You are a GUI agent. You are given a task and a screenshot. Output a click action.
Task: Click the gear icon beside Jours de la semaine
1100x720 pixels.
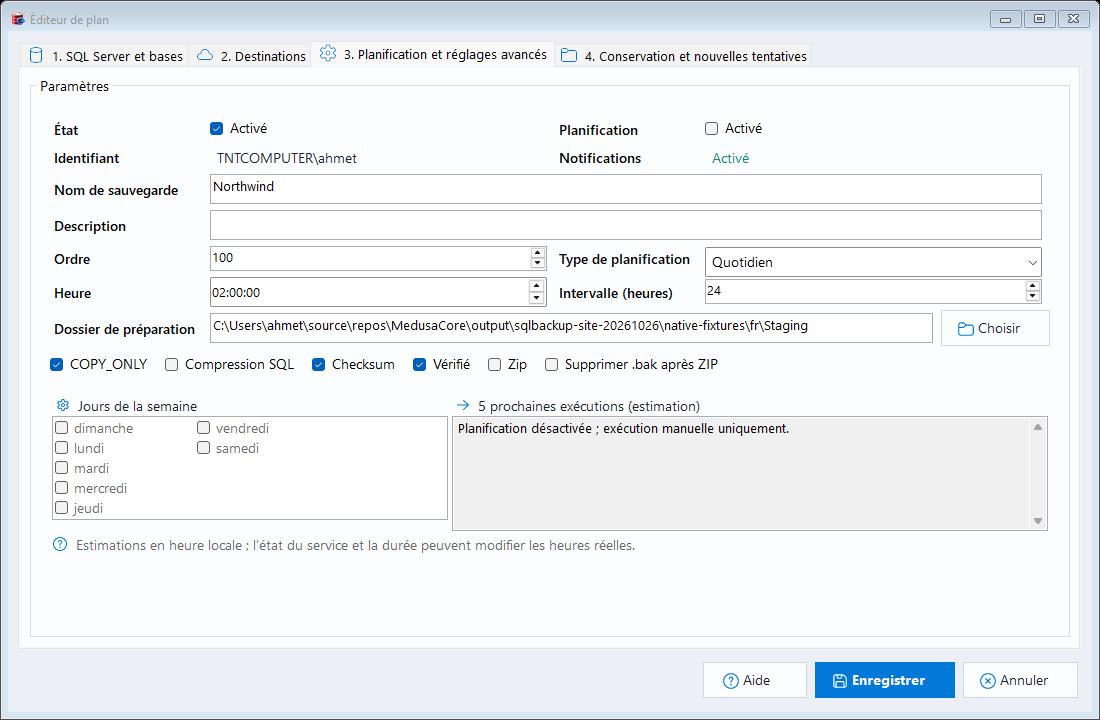(63, 405)
